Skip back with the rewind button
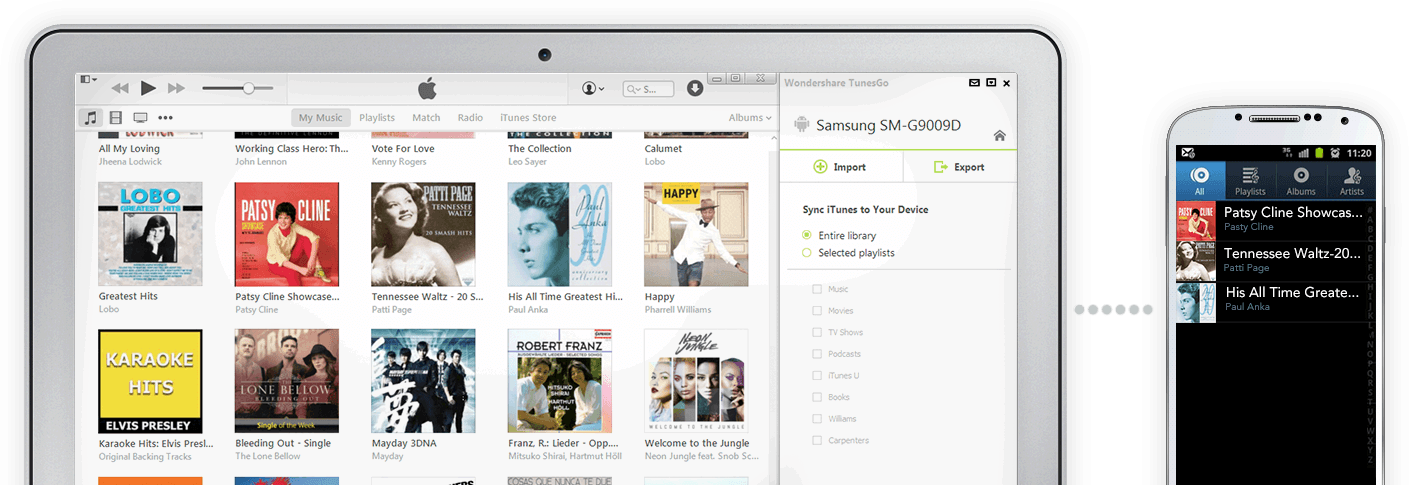The width and height of the screenshot is (1409, 485). coord(120,88)
